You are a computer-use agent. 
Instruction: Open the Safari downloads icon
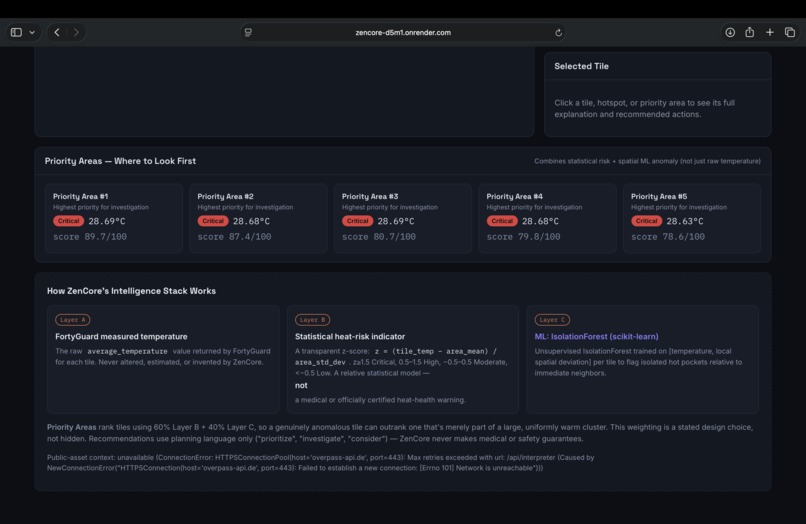pyautogui.click(x=730, y=32)
